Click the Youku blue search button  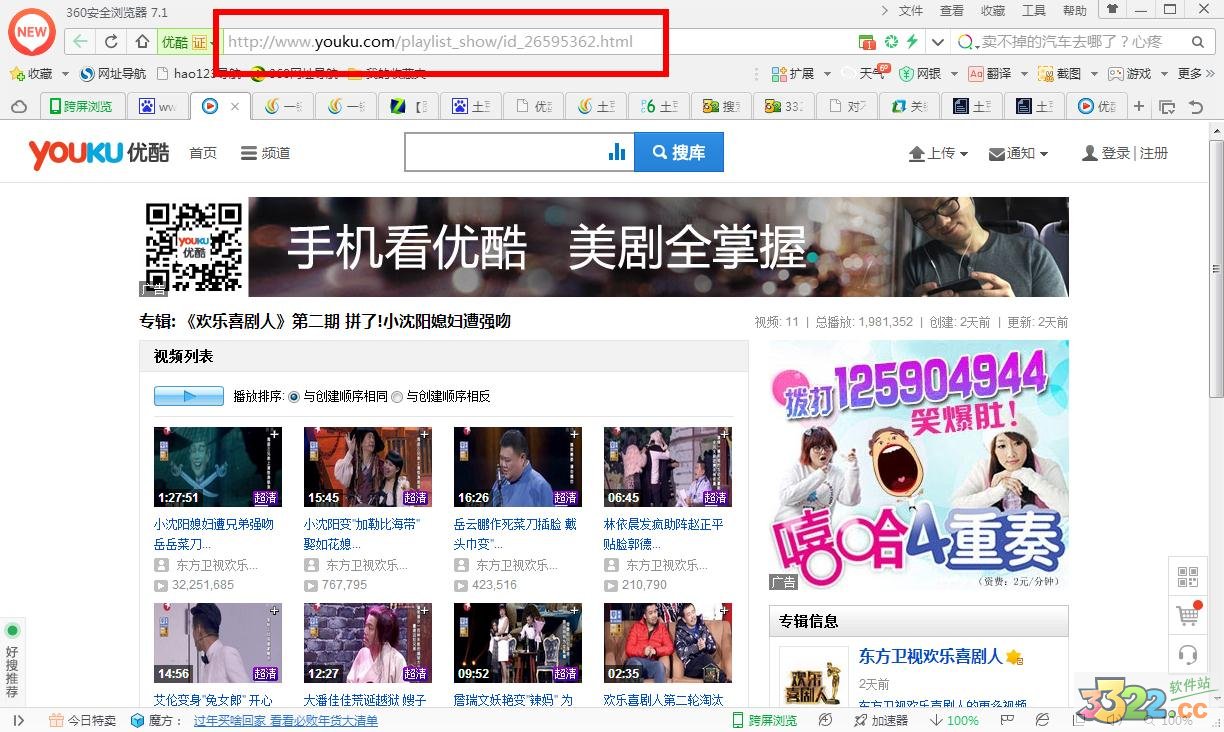pos(678,153)
